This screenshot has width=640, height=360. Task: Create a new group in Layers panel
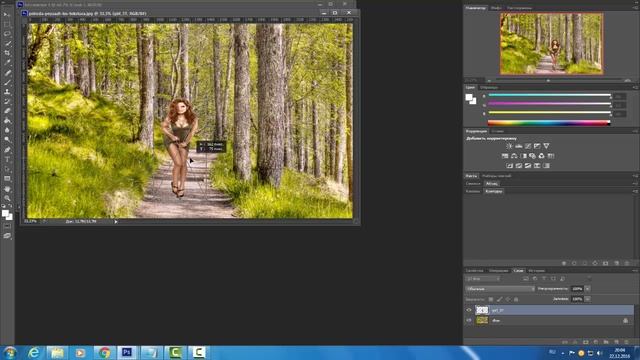tap(606, 342)
